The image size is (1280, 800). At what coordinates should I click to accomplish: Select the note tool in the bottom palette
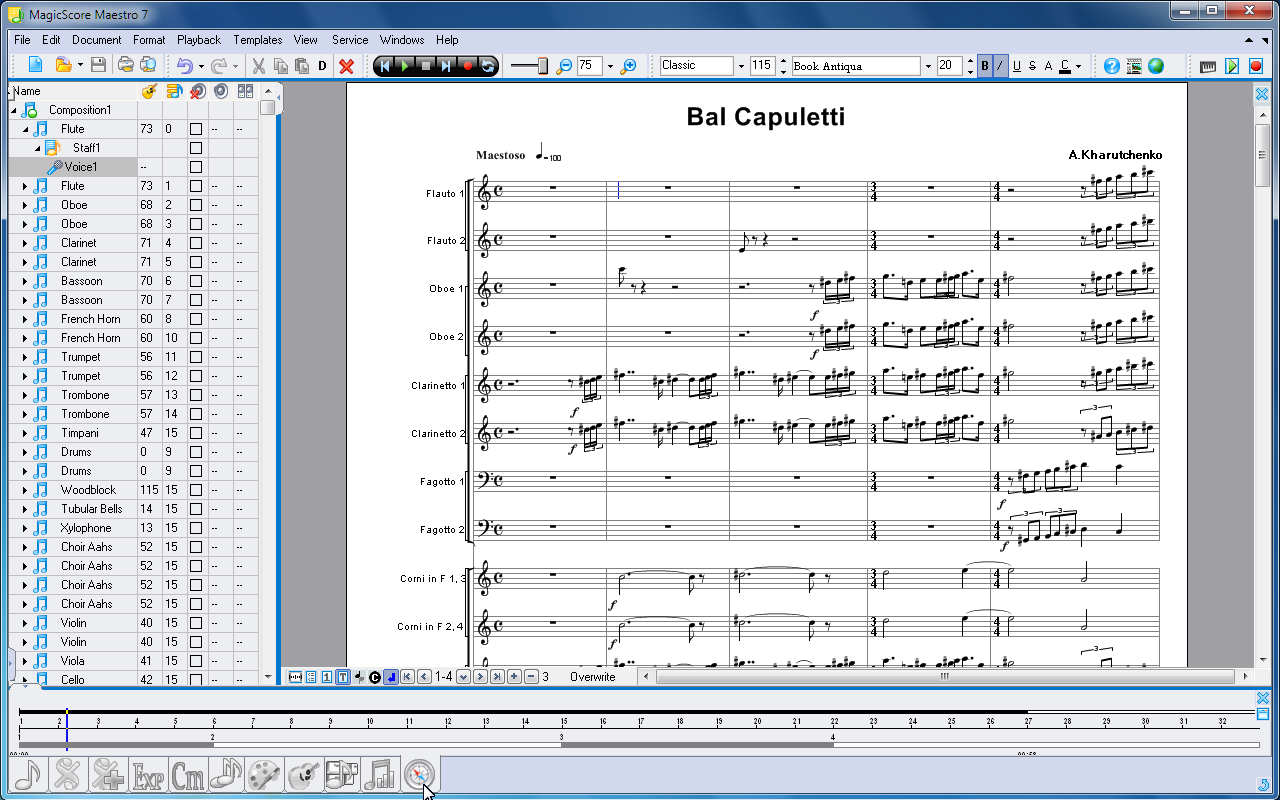click(28, 774)
